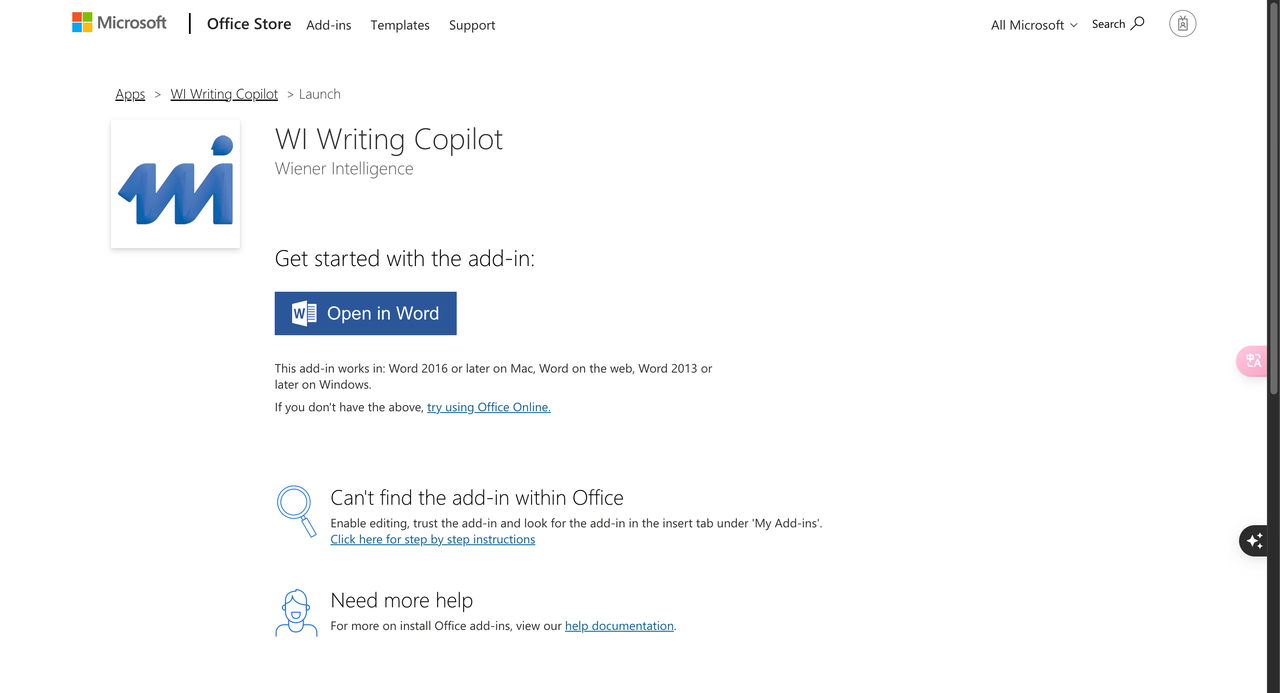Click the Open in Word button
Viewport: 1280px width, 693px height.
366,313
